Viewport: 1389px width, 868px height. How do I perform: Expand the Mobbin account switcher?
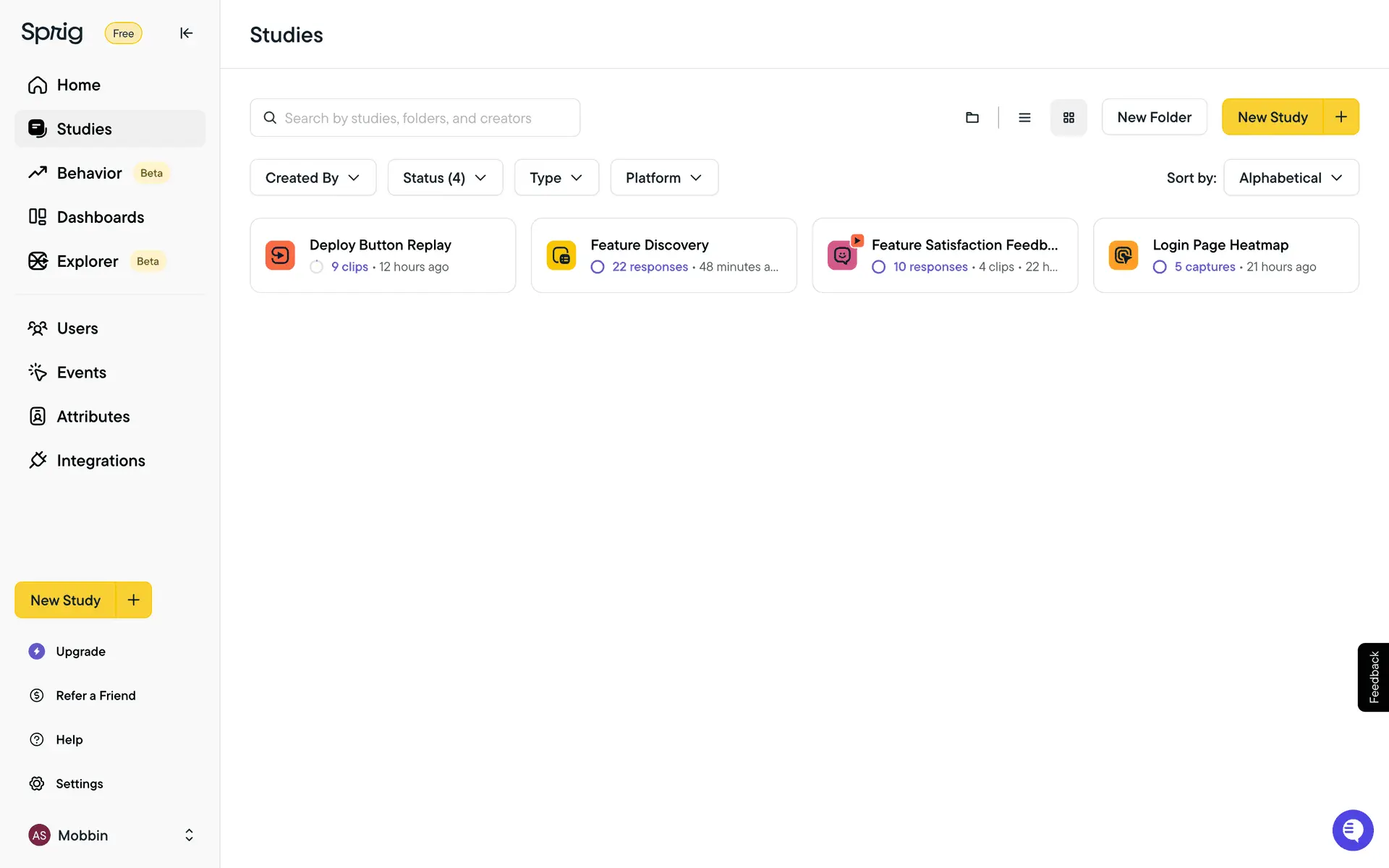(x=189, y=835)
